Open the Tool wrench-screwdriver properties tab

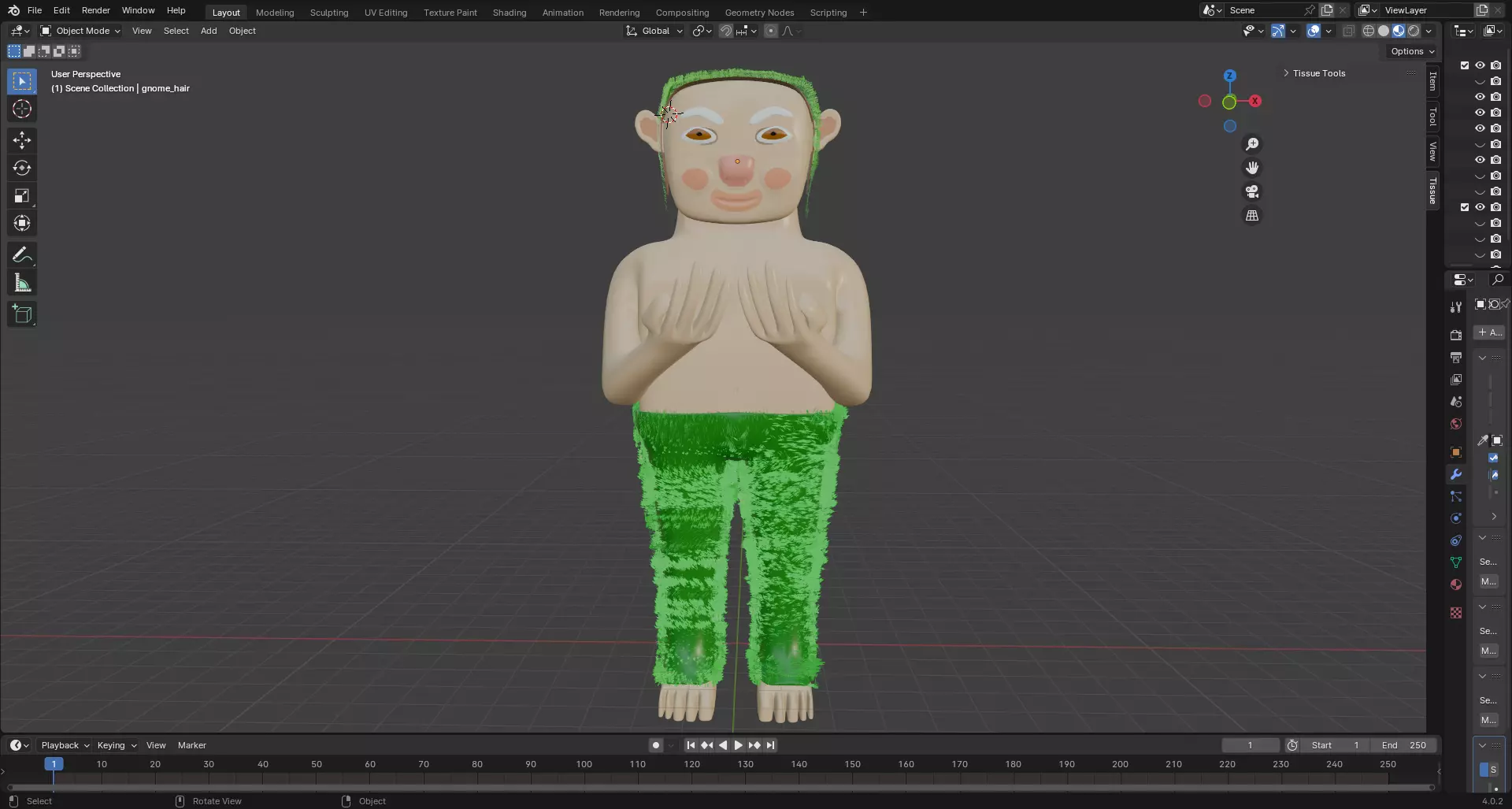pyautogui.click(x=1455, y=306)
